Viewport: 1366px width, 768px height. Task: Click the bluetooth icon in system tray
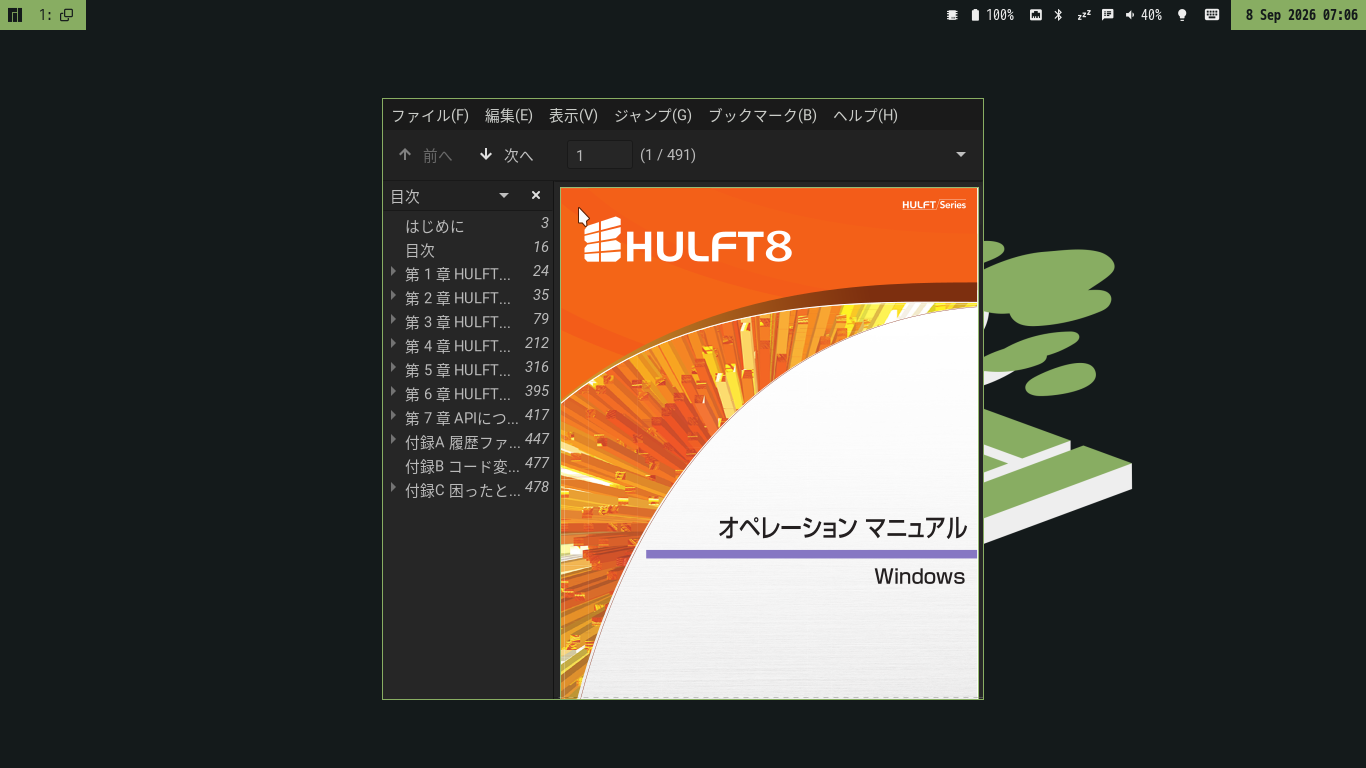[1059, 15]
